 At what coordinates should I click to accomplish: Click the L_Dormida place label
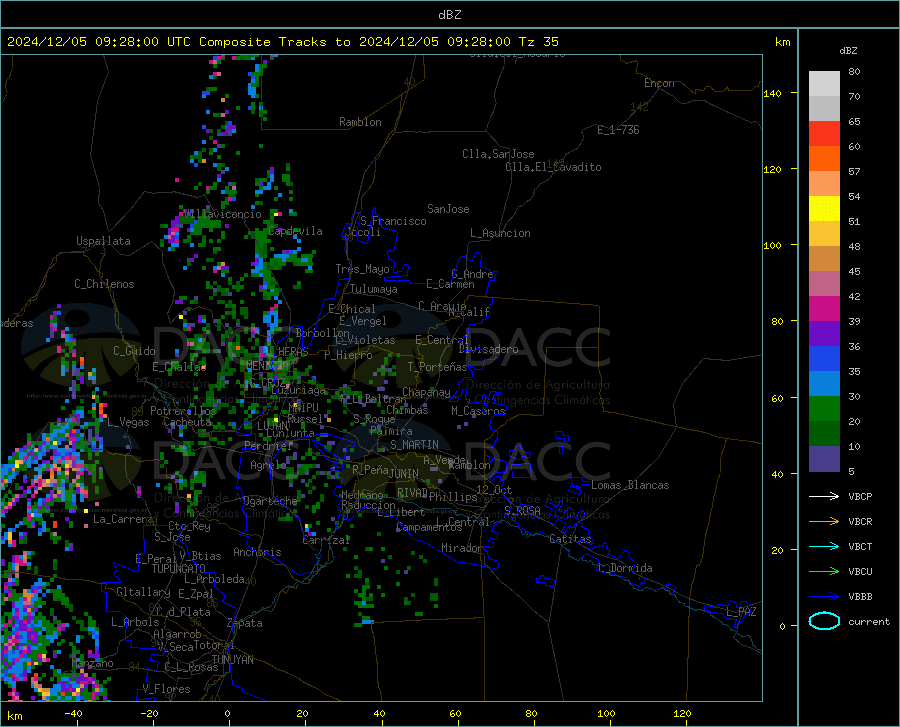click(x=625, y=568)
